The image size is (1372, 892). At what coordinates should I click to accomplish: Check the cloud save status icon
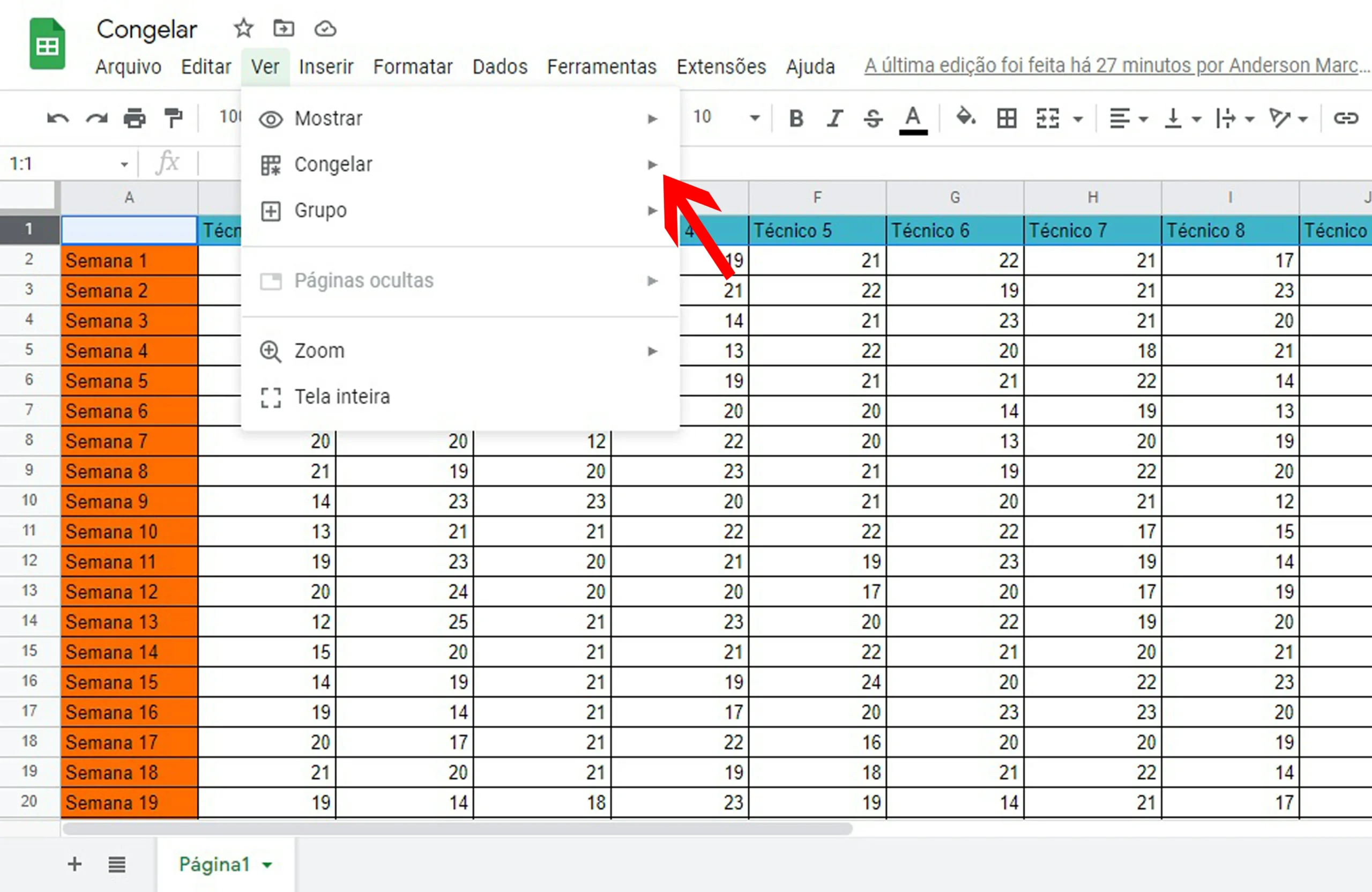(325, 28)
